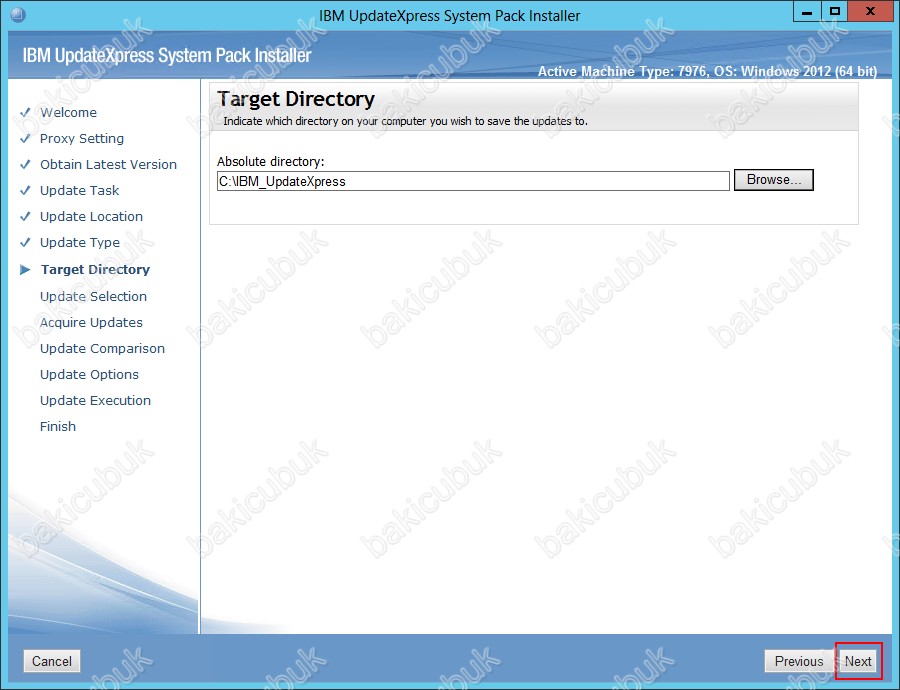Click the checkmark beside Proxy Setting
Viewport: 900px width, 690px height.
25,138
